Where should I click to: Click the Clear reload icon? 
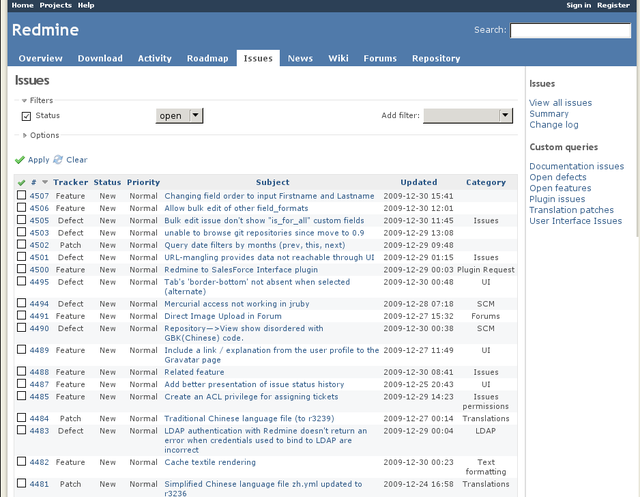pyautogui.click(x=58, y=160)
